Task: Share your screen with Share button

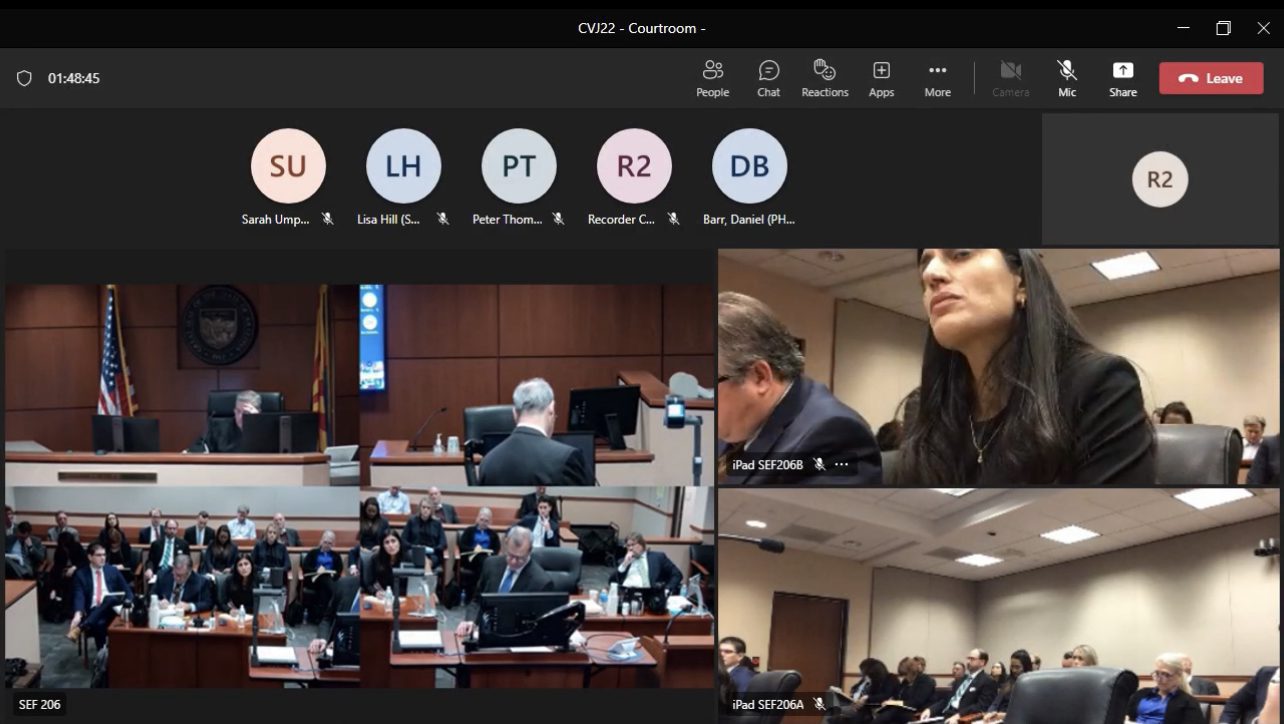Action: [1122, 78]
